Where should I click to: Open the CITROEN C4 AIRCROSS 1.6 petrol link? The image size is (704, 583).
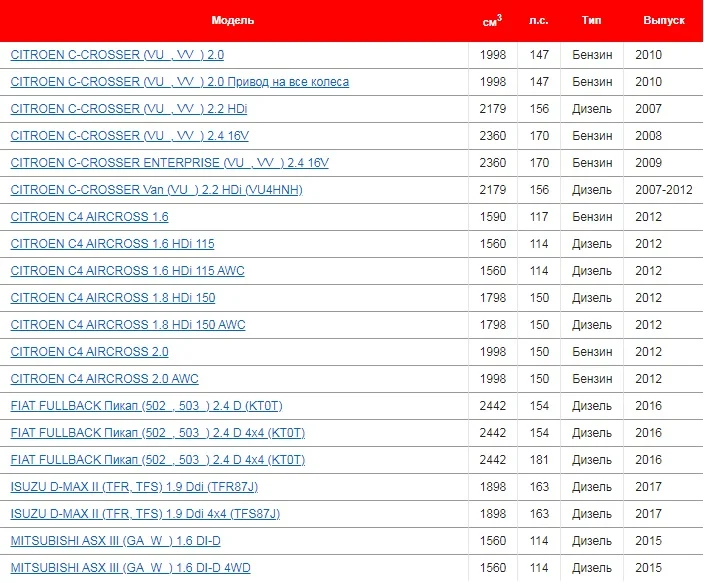click(x=89, y=216)
